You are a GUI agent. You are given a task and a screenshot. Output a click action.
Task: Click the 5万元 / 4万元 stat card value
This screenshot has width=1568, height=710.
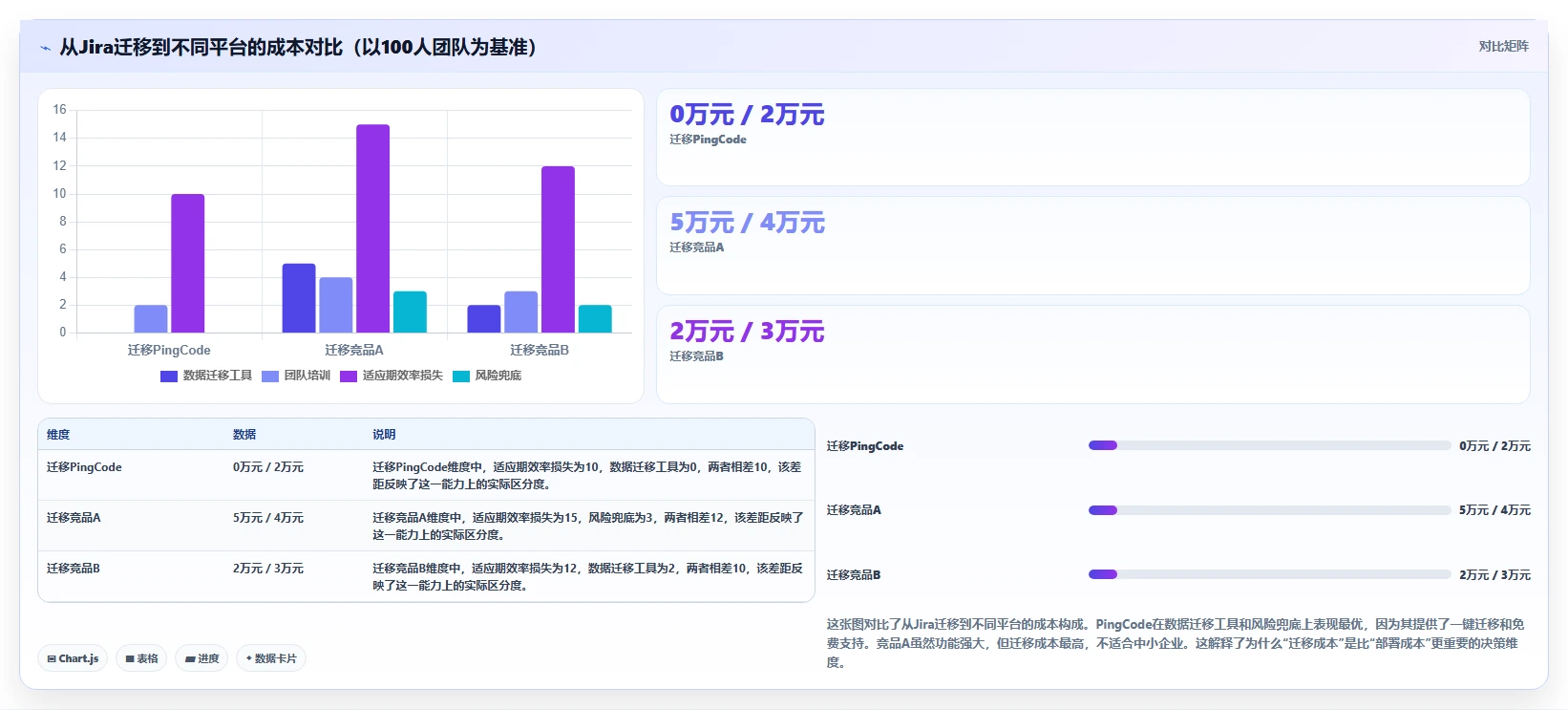click(747, 223)
